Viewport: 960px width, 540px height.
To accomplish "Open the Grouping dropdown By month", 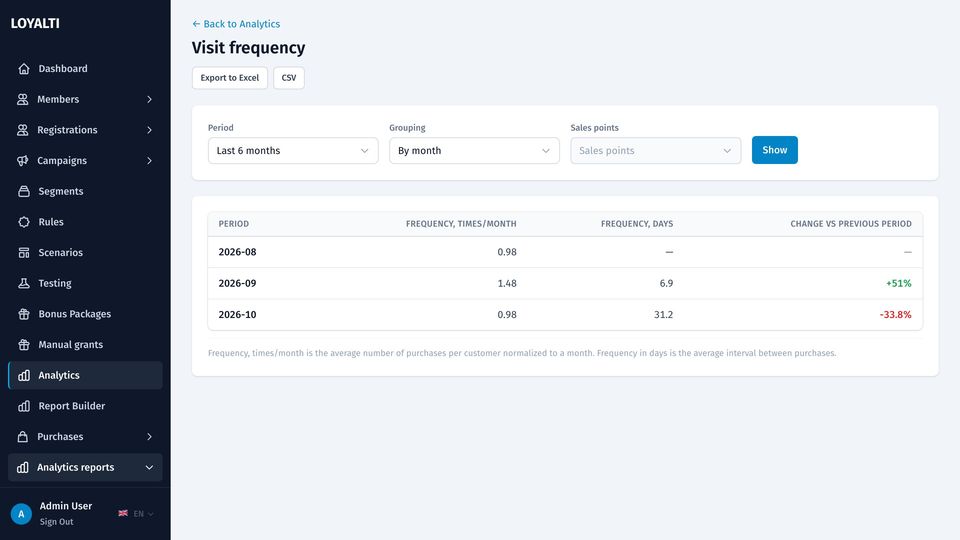I will (x=474, y=151).
